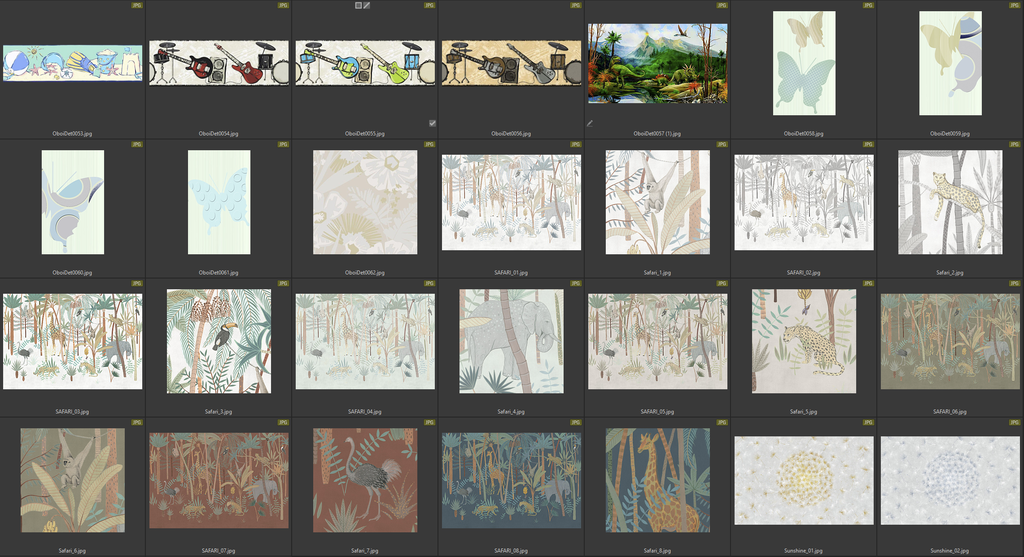Click the JPG format badge on Sunshine_02 tile
The height and width of the screenshot is (557, 1024).
[x=1015, y=422]
